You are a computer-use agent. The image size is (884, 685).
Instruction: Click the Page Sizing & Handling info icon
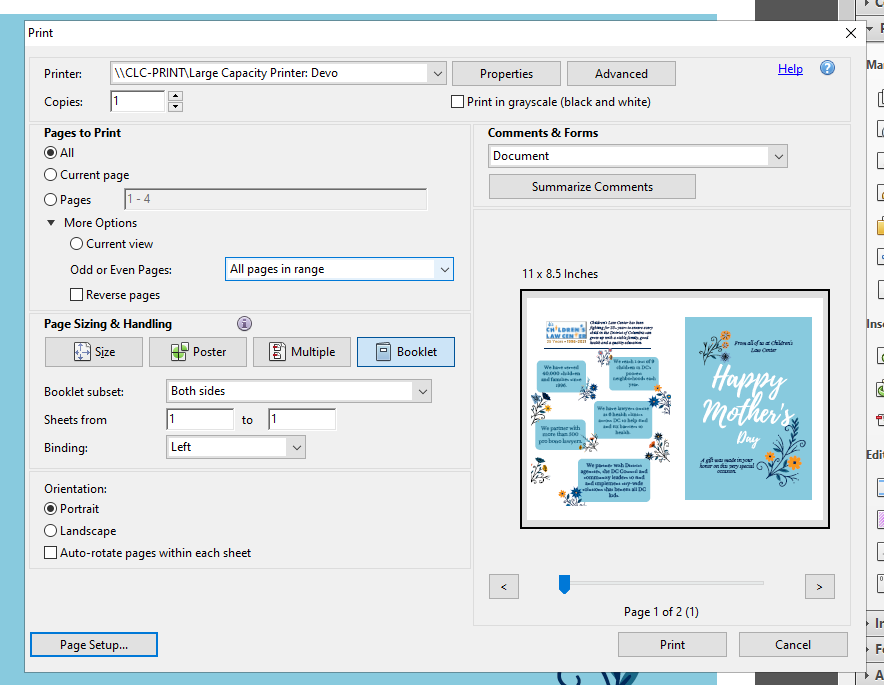coord(244,323)
